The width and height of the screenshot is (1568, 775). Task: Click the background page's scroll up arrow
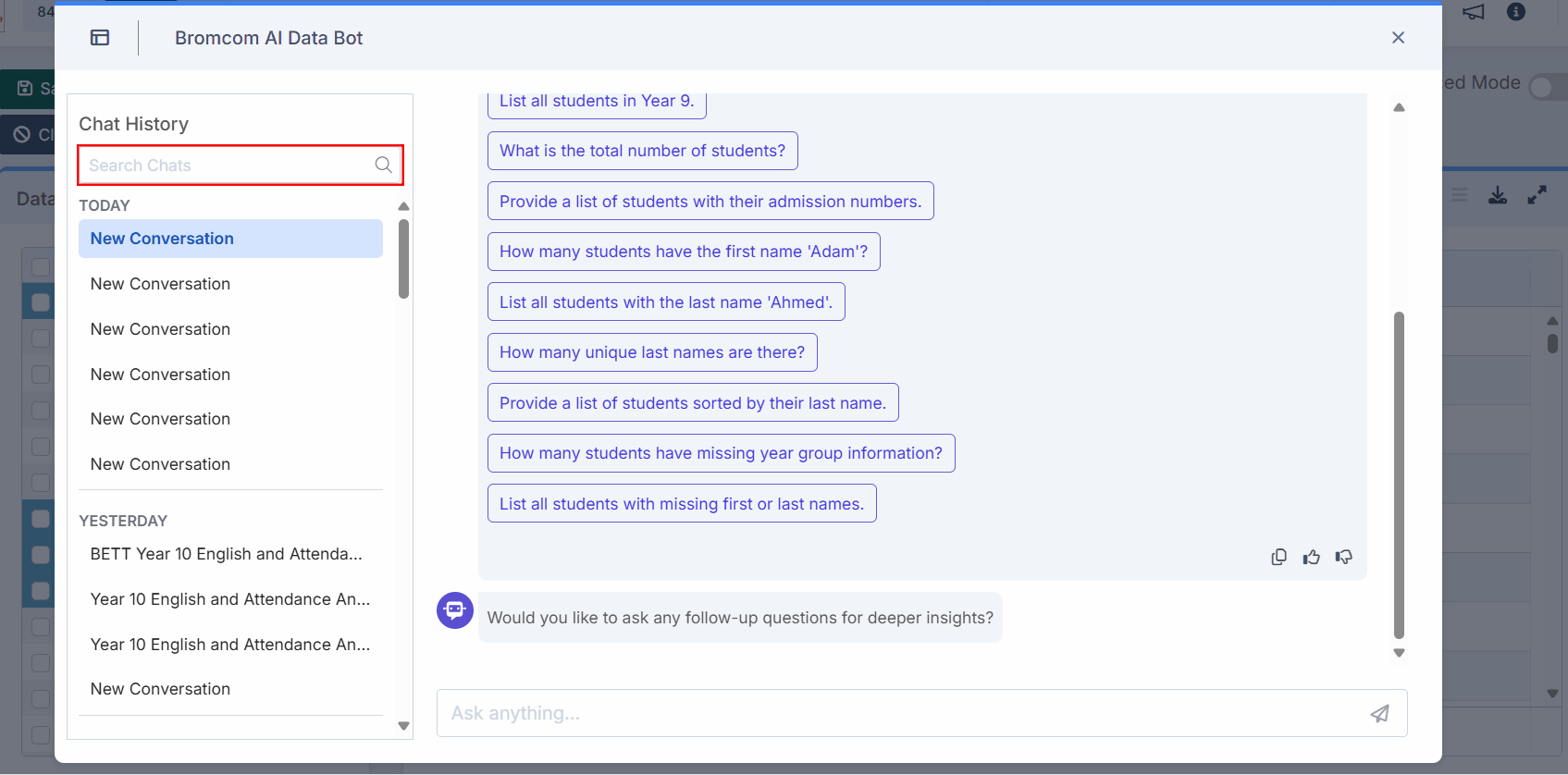tap(1552, 321)
